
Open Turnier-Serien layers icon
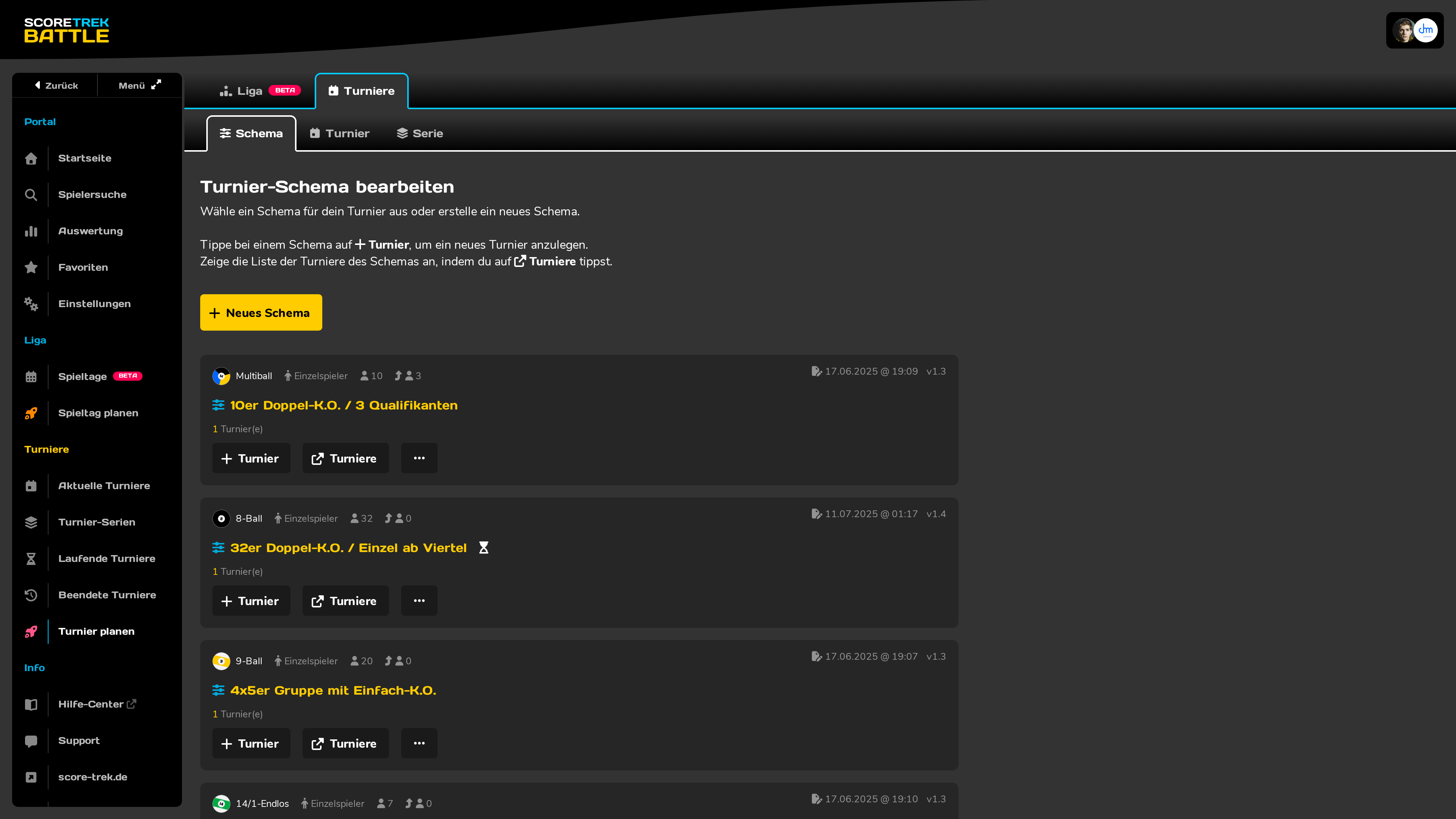(31, 522)
